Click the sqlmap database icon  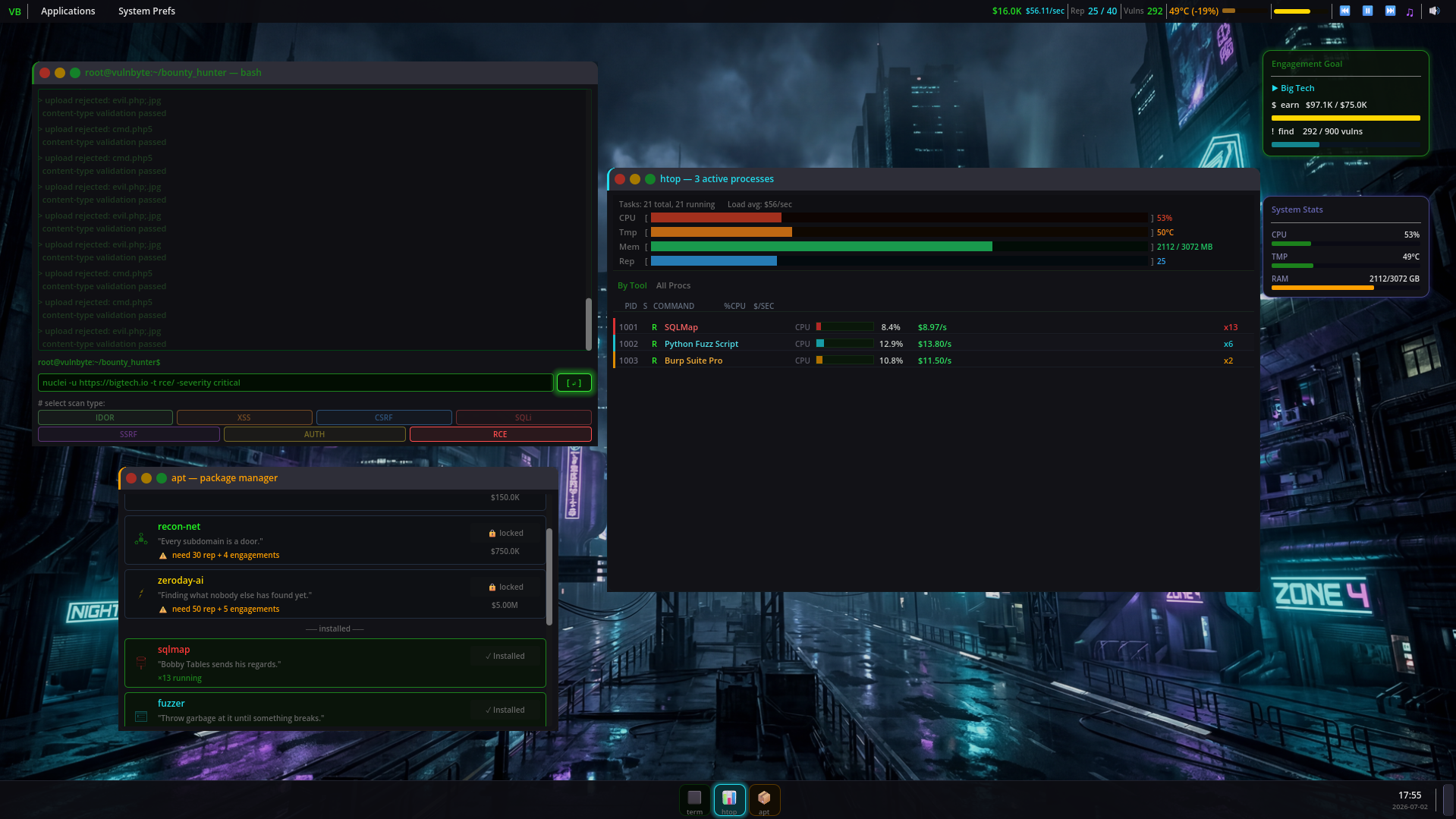(x=141, y=663)
